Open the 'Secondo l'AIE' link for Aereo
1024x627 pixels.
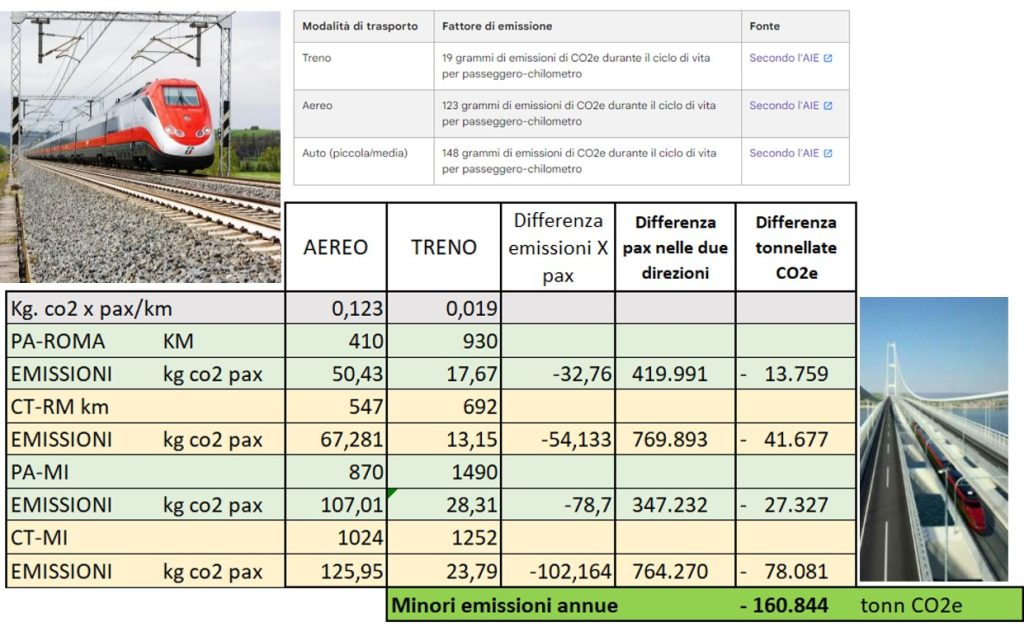pyautogui.click(x=784, y=106)
